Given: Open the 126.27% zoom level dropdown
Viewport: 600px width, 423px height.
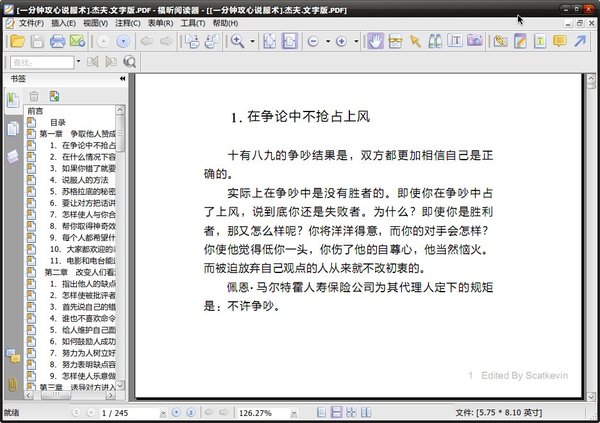Looking at the screenshot, I should 294,413.
